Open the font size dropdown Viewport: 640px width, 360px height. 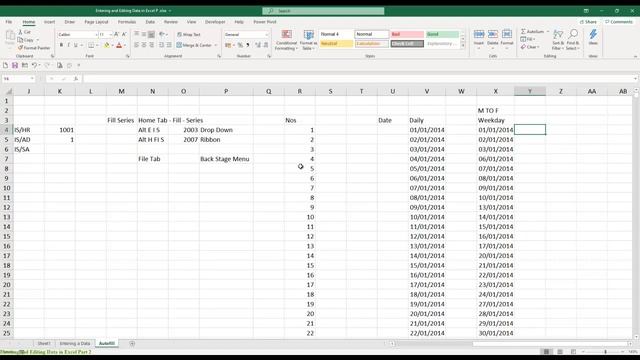111,35
